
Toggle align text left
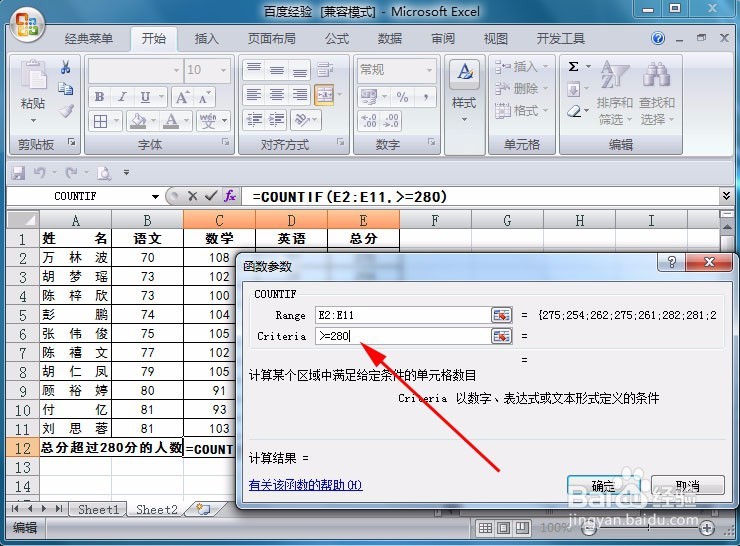254,95
